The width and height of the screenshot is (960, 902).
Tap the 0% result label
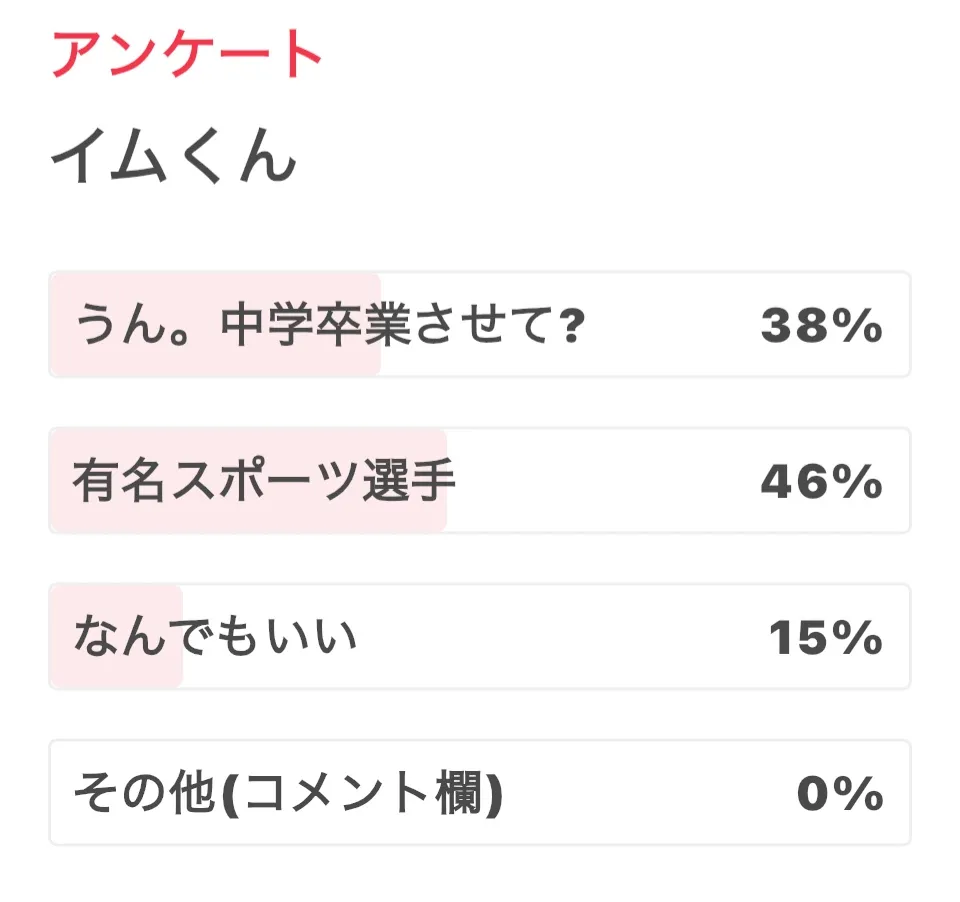[x=839, y=794]
